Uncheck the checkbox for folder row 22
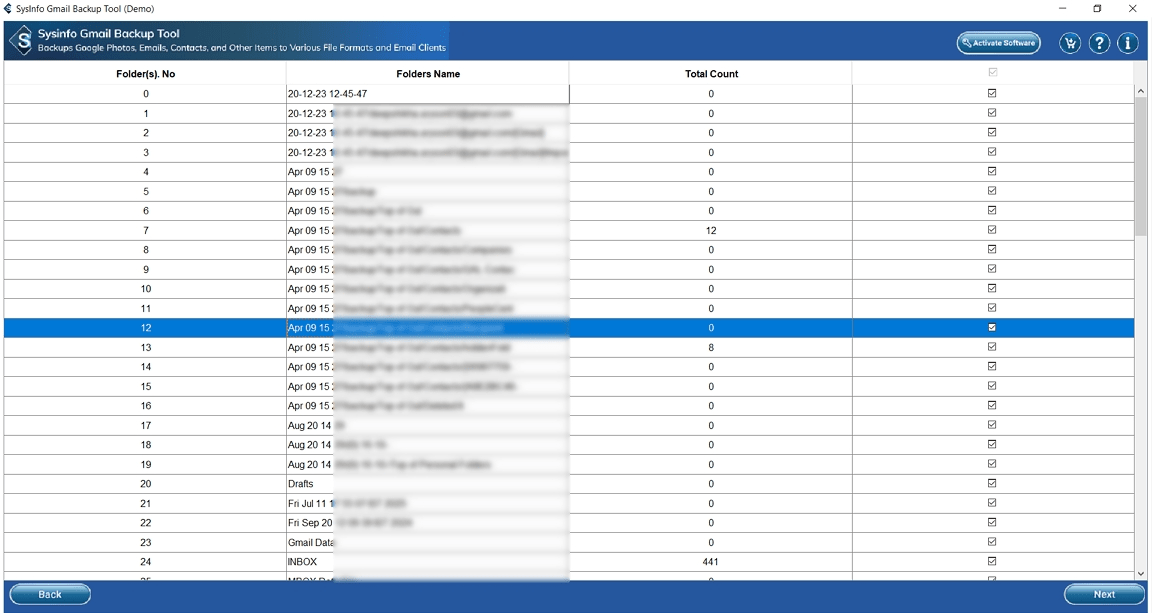Viewport: 1152px width, 613px height. click(992, 523)
